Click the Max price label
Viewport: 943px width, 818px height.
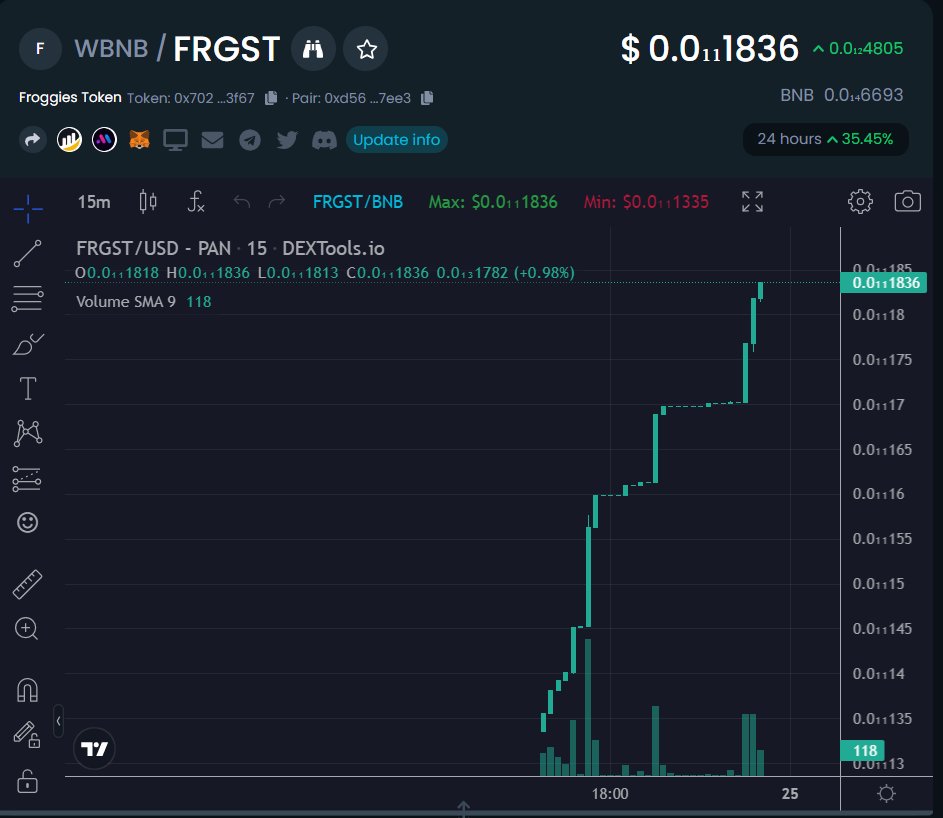[x=493, y=202]
